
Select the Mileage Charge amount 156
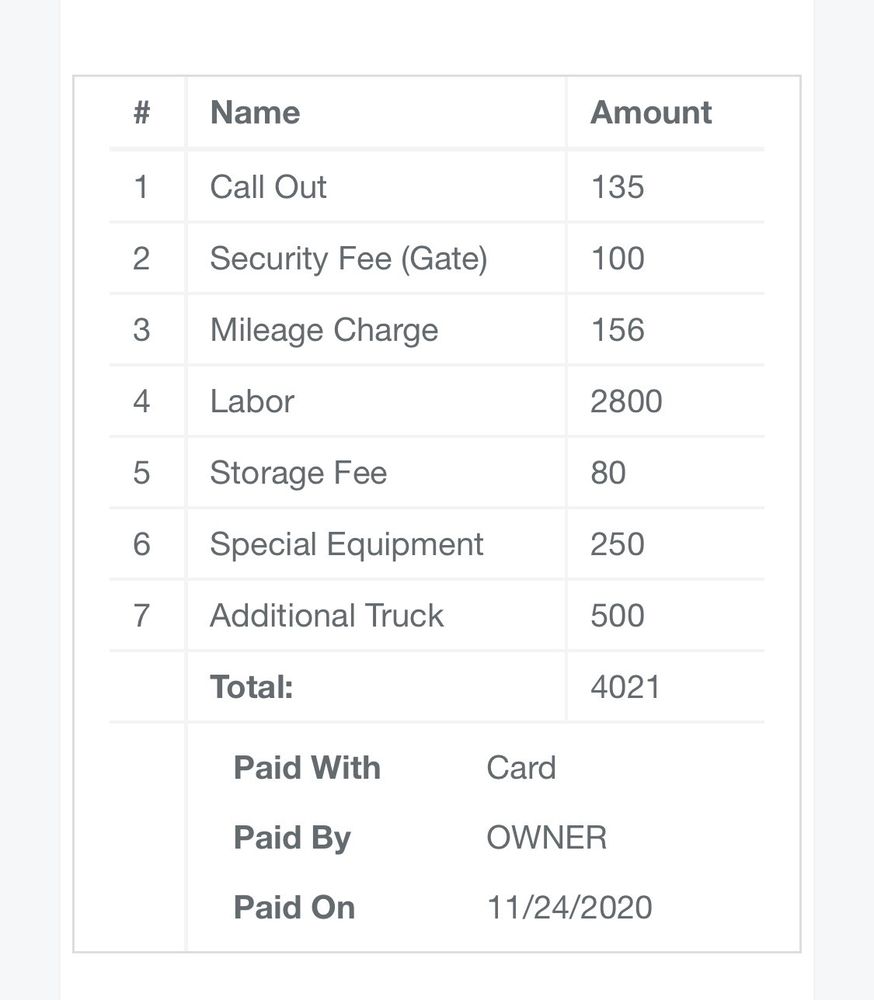(x=617, y=330)
